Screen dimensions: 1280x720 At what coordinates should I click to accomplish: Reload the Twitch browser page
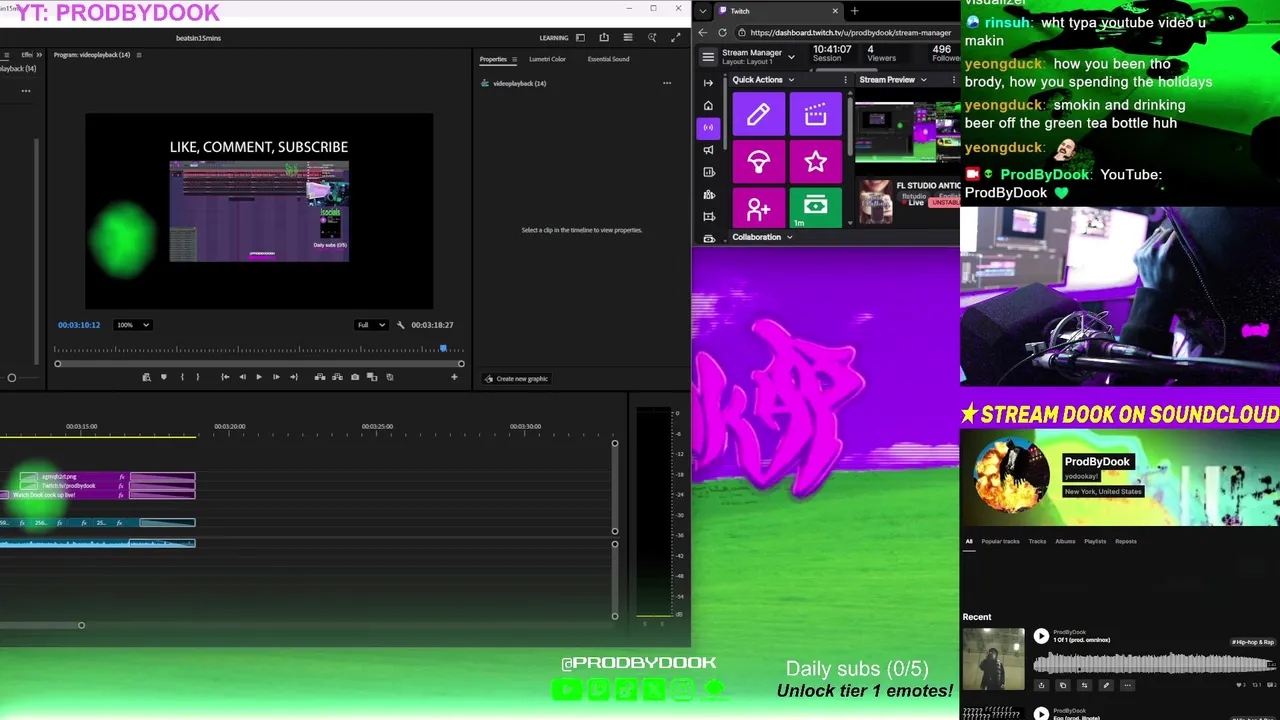722,33
